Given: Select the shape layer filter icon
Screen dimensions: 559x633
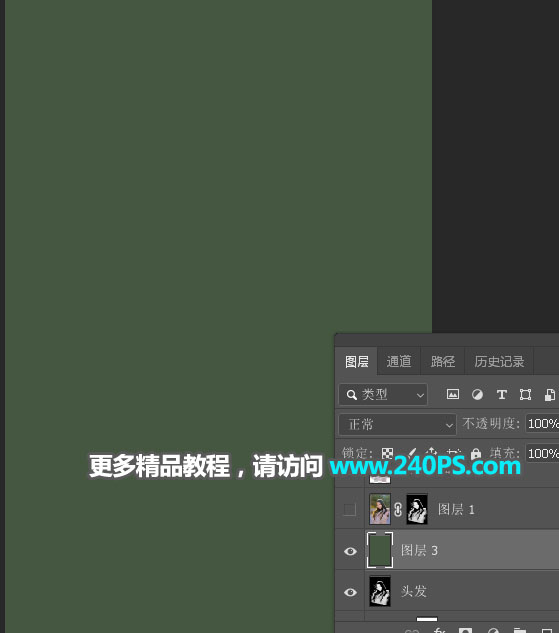Looking at the screenshot, I should 525,394.
